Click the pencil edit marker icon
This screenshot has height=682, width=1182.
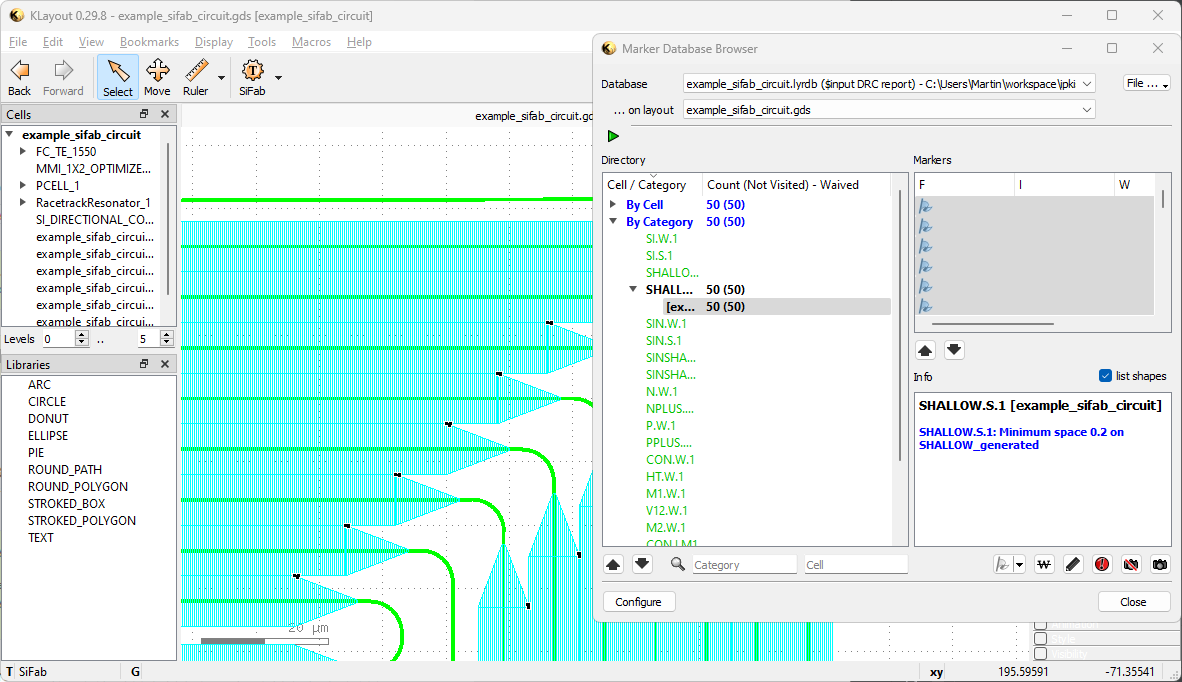coord(1073,564)
